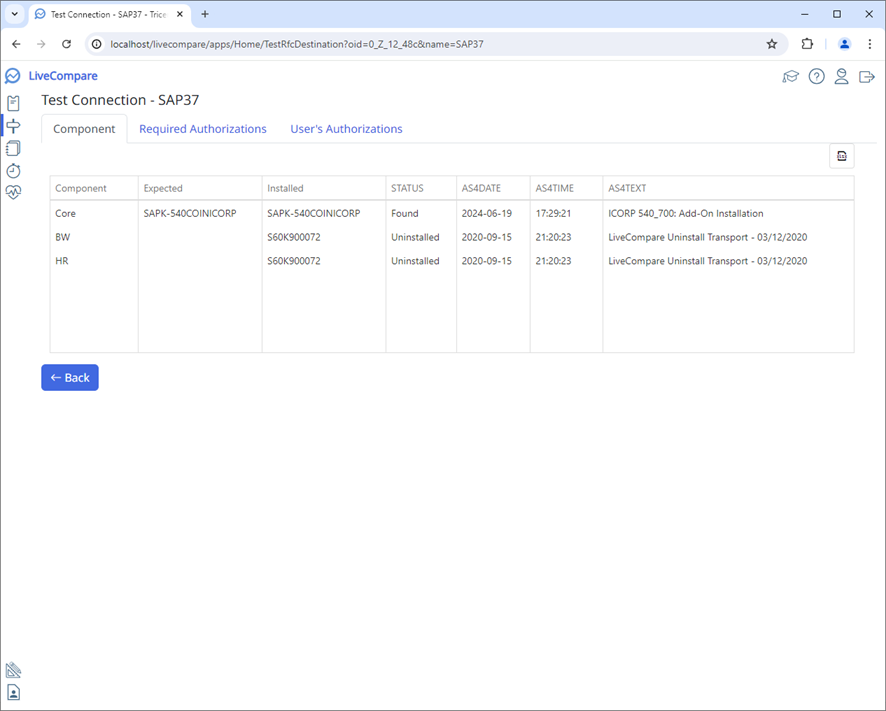
Task: Open the stacked notebook icon in sidebar
Action: coord(13,148)
